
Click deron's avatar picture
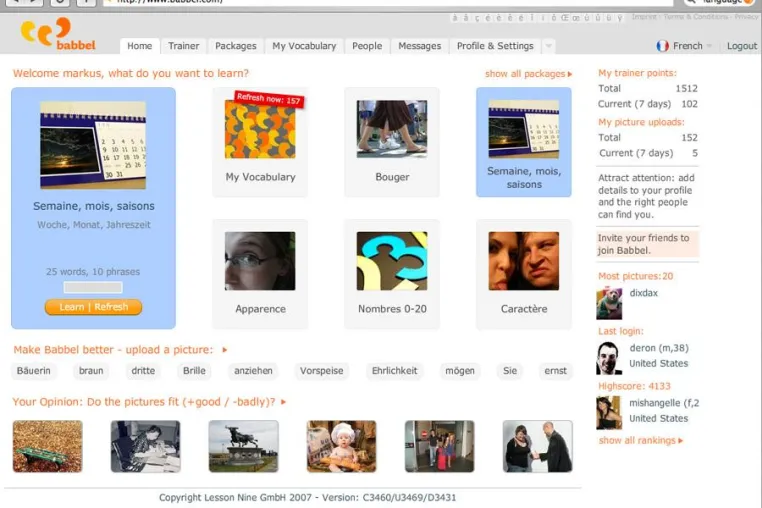click(x=609, y=358)
